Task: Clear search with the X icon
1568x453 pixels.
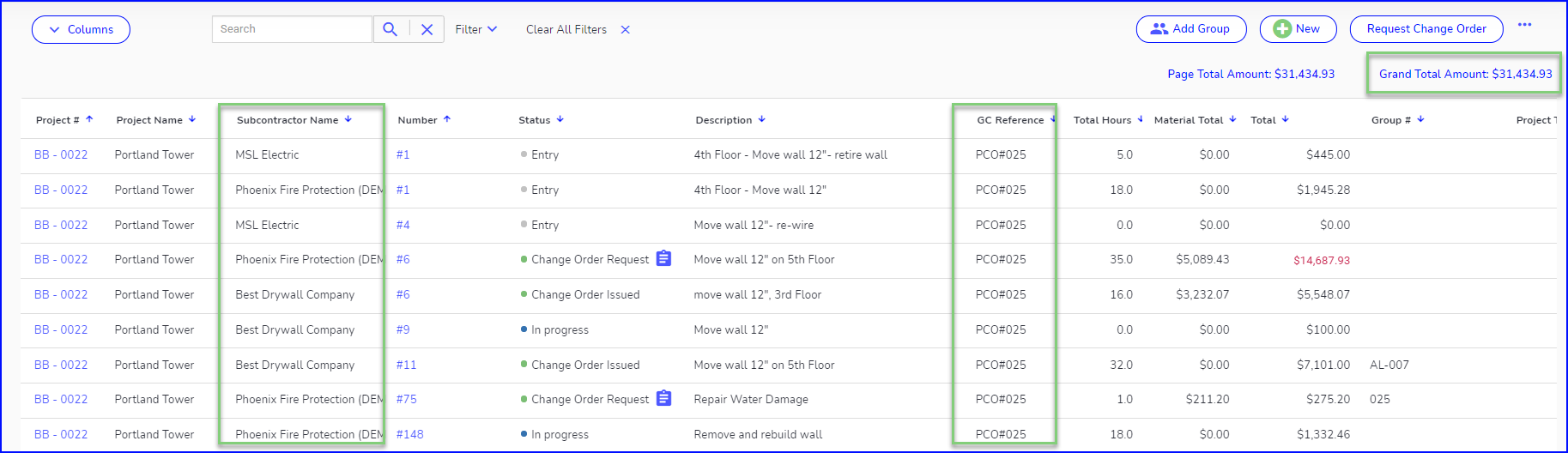Action: pyautogui.click(x=427, y=29)
